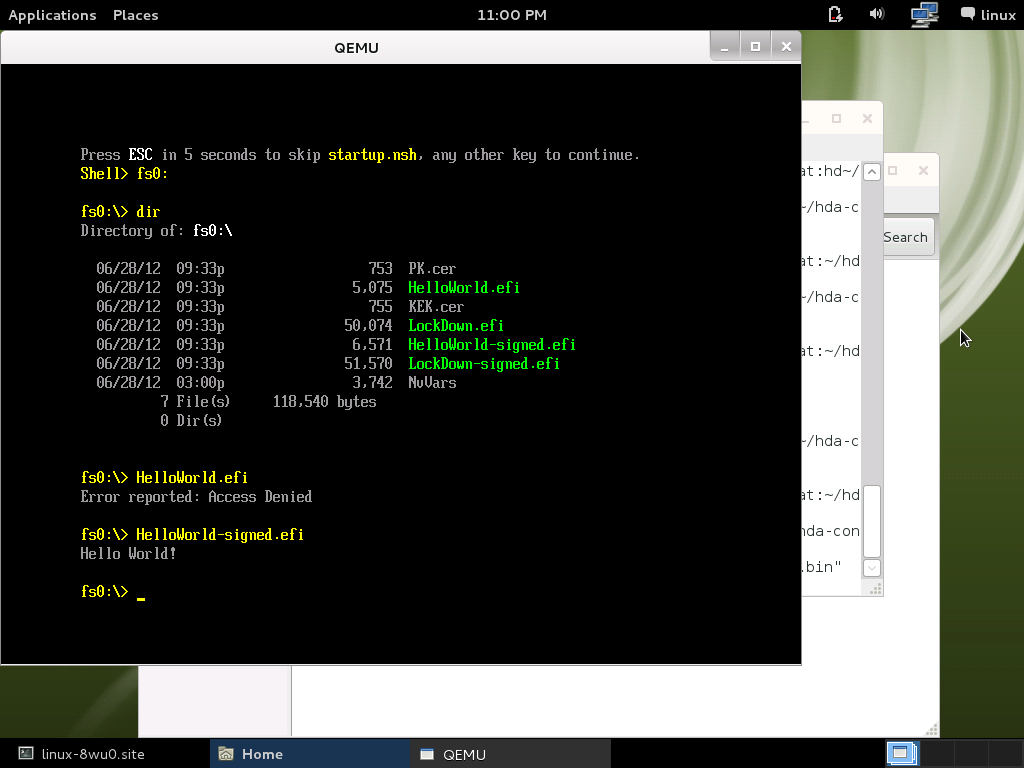This screenshot has height=768, width=1024.
Task: Maximize the QEMU window
Action: (756, 46)
